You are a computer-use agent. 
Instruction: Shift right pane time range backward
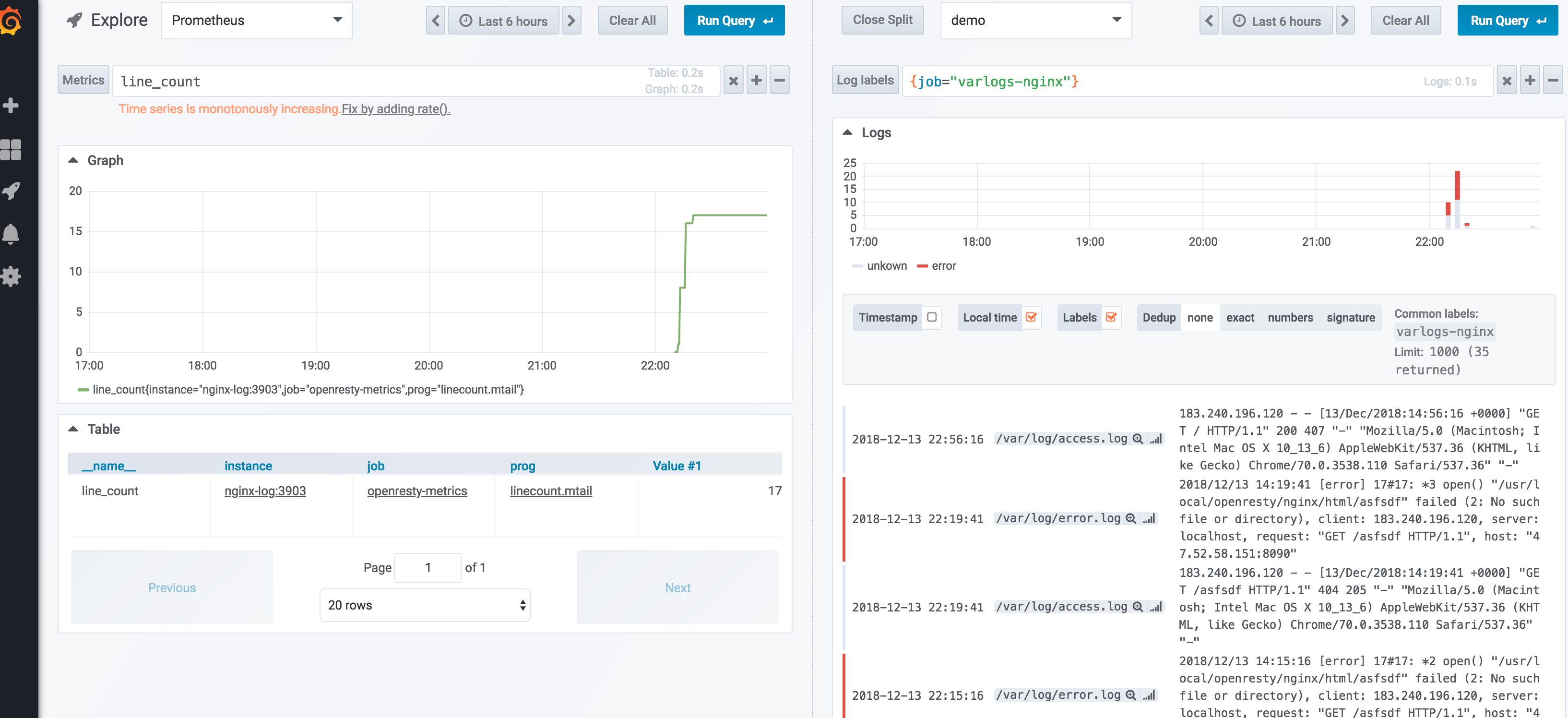pyautogui.click(x=1209, y=21)
